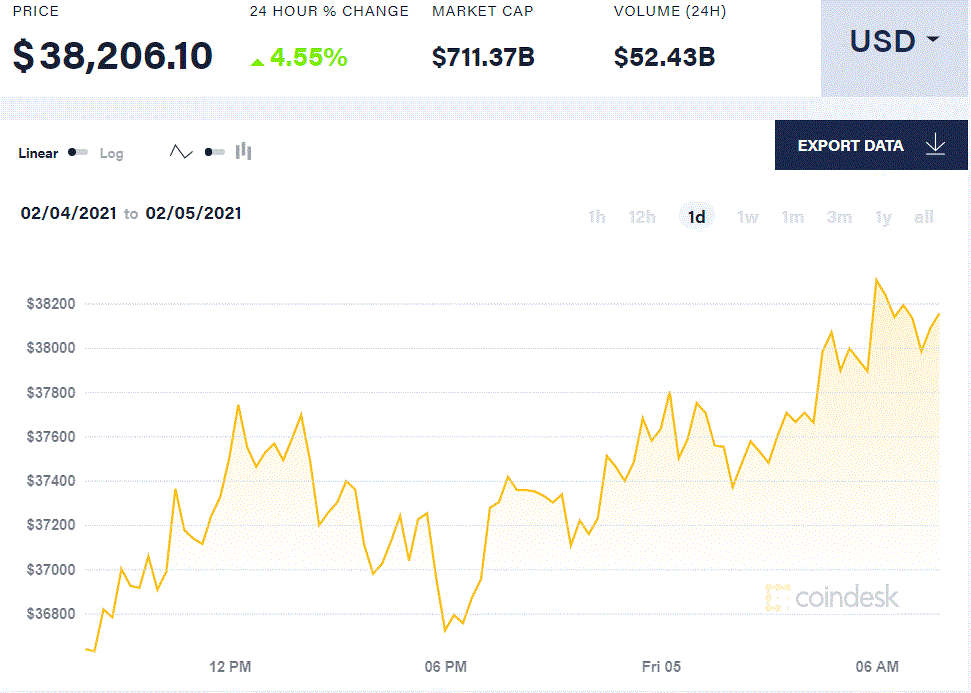Select the Linear scale label
The image size is (971, 693).
(38, 153)
